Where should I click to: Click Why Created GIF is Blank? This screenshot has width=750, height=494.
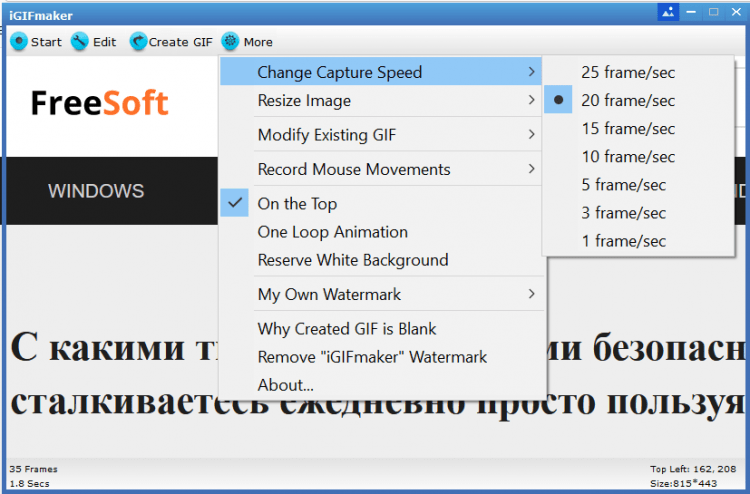346,329
